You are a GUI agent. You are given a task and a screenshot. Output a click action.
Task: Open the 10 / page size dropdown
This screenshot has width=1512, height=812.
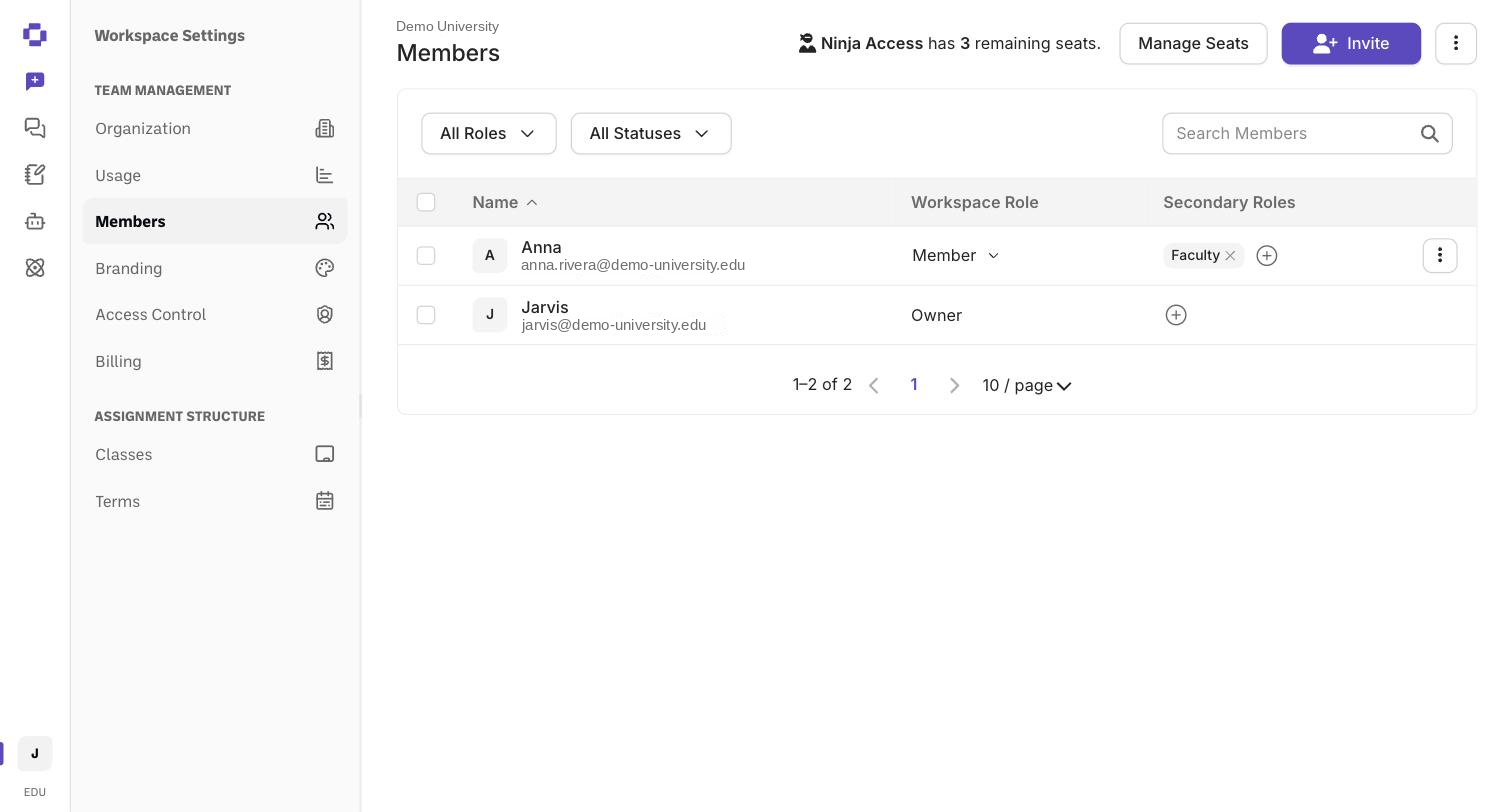pos(1027,385)
